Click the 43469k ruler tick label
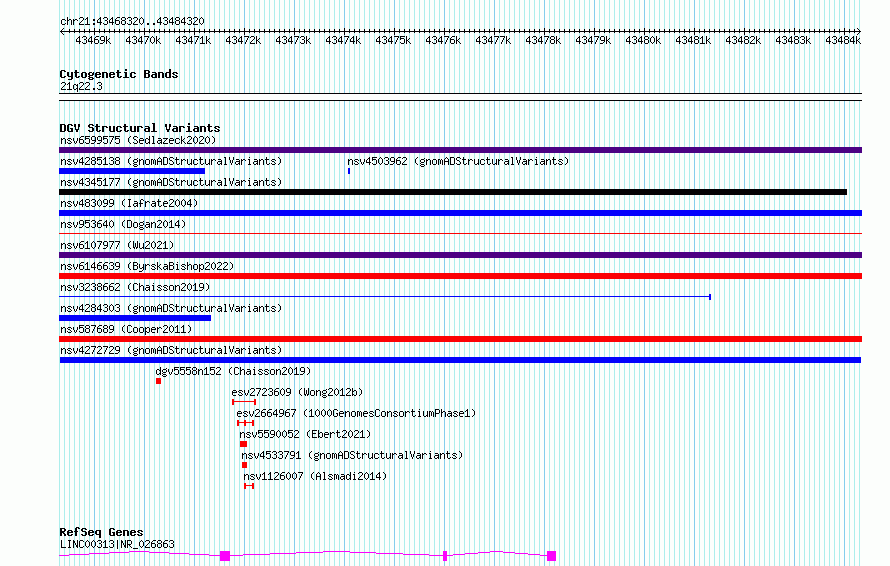 pos(93,40)
